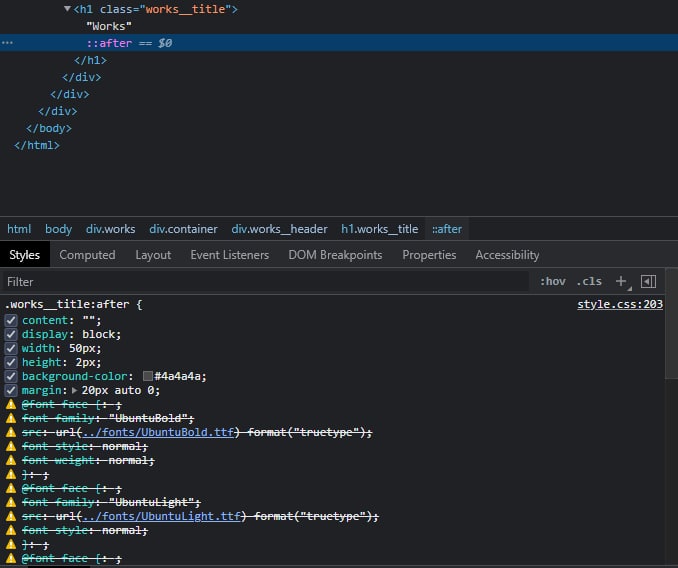Open color picker for #4a4a4a swatch
This screenshot has width=678, height=568.
tap(148, 376)
